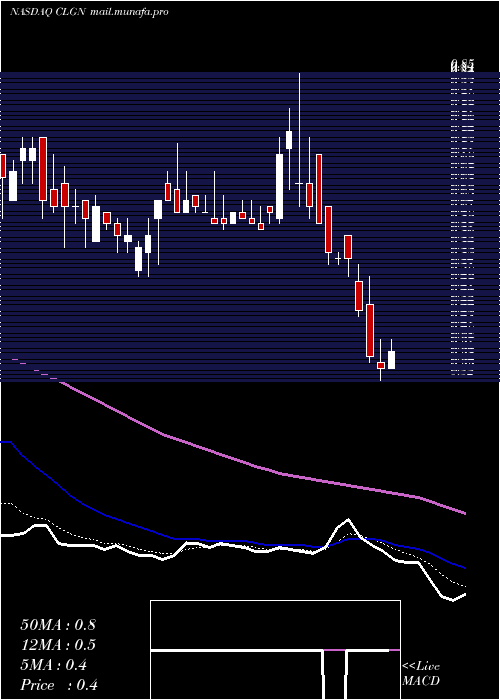Click the tall red candle at far left
Screen dimensions: 500x700
[x=43, y=169]
